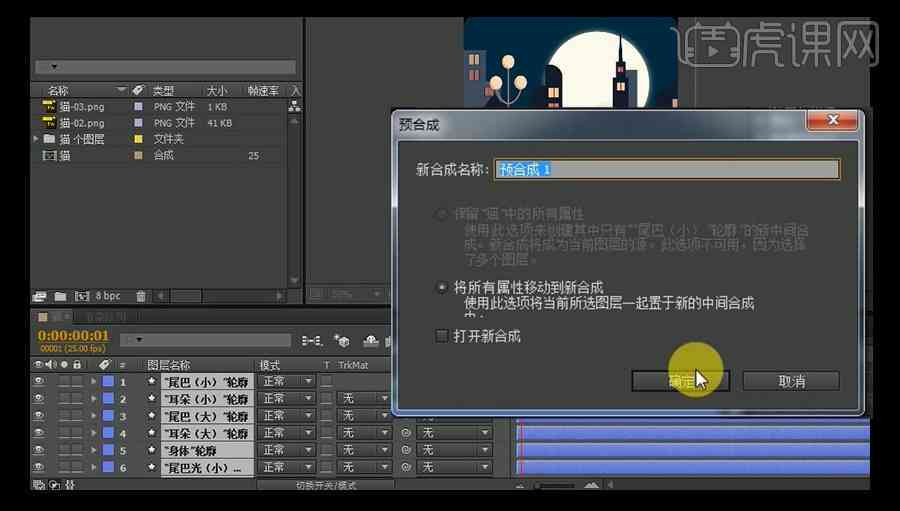
Task: Click the label tag icon in the timeline column header
Action: (x=104, y=365)
